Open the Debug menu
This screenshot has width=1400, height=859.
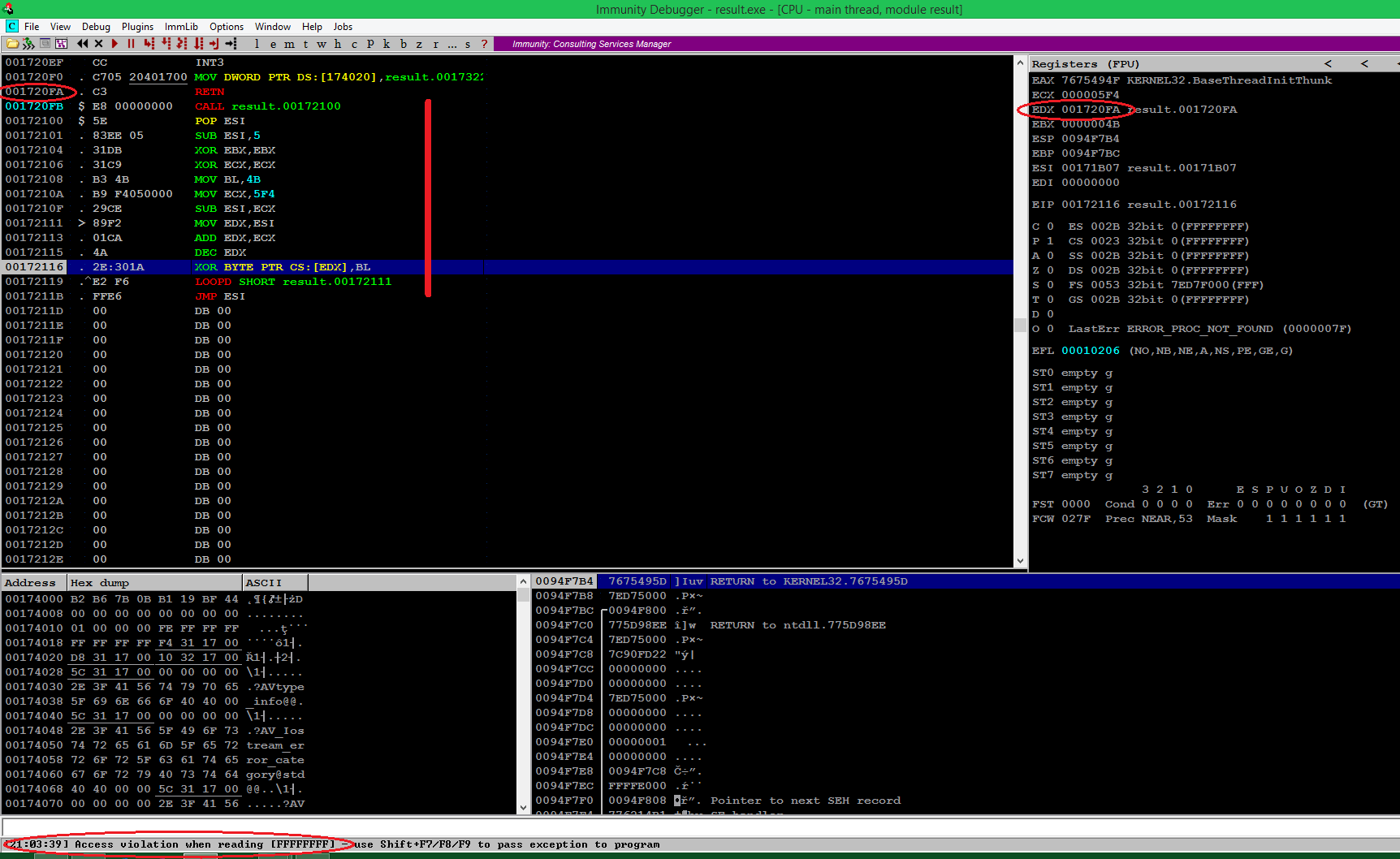pyautogui.click(x=96, y=27)
